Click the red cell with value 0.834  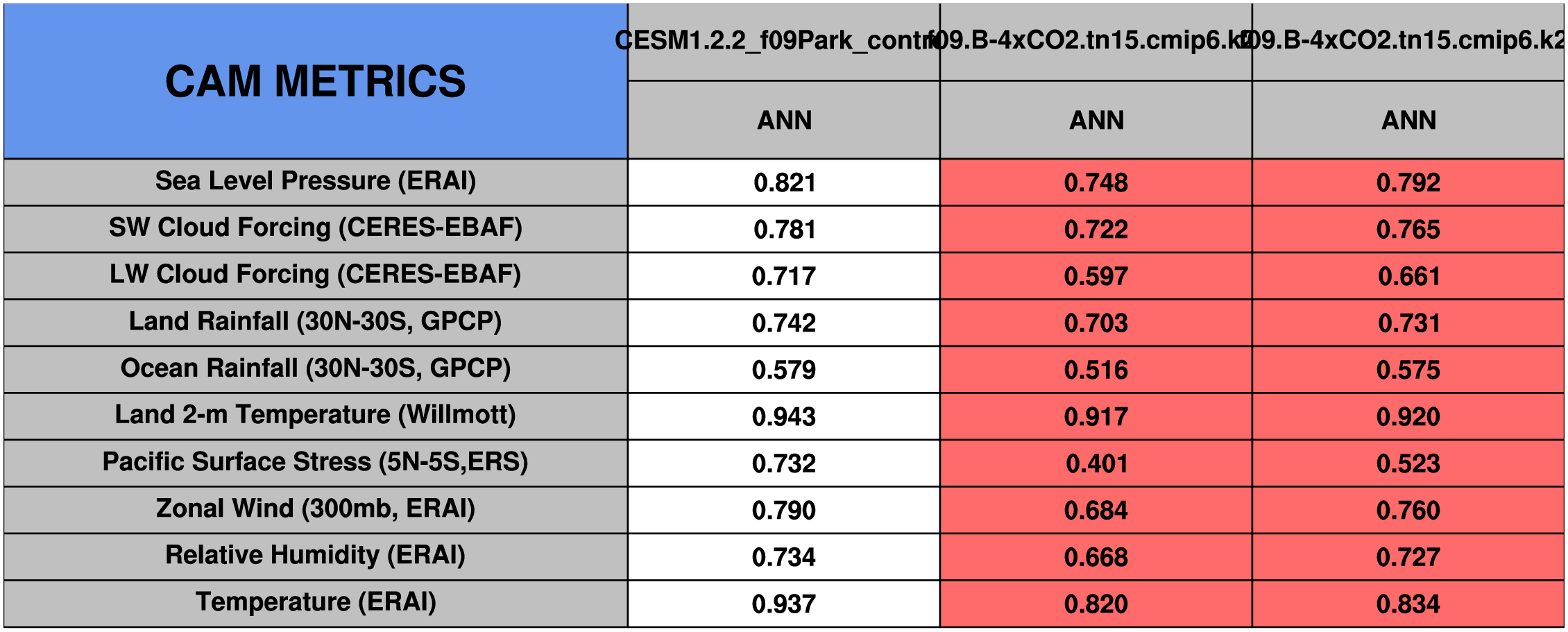(1408, 604)
